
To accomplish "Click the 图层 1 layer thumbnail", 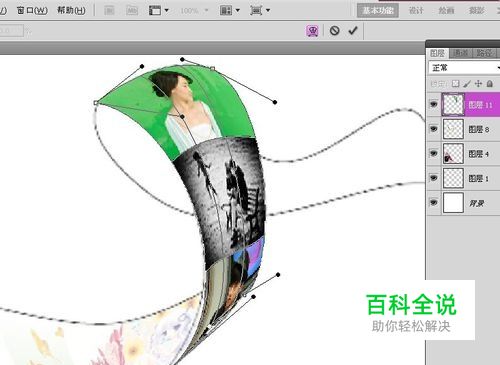I will (453, 178).
